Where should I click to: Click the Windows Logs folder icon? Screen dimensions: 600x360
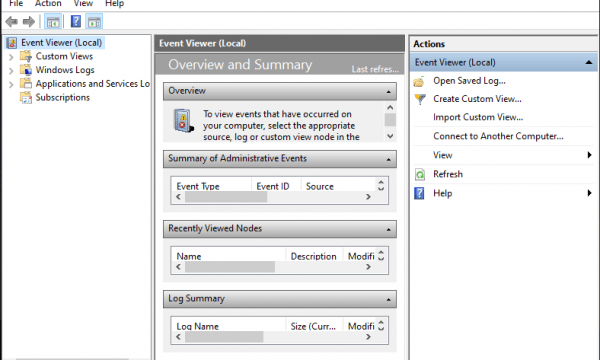(x=26, y=70)
